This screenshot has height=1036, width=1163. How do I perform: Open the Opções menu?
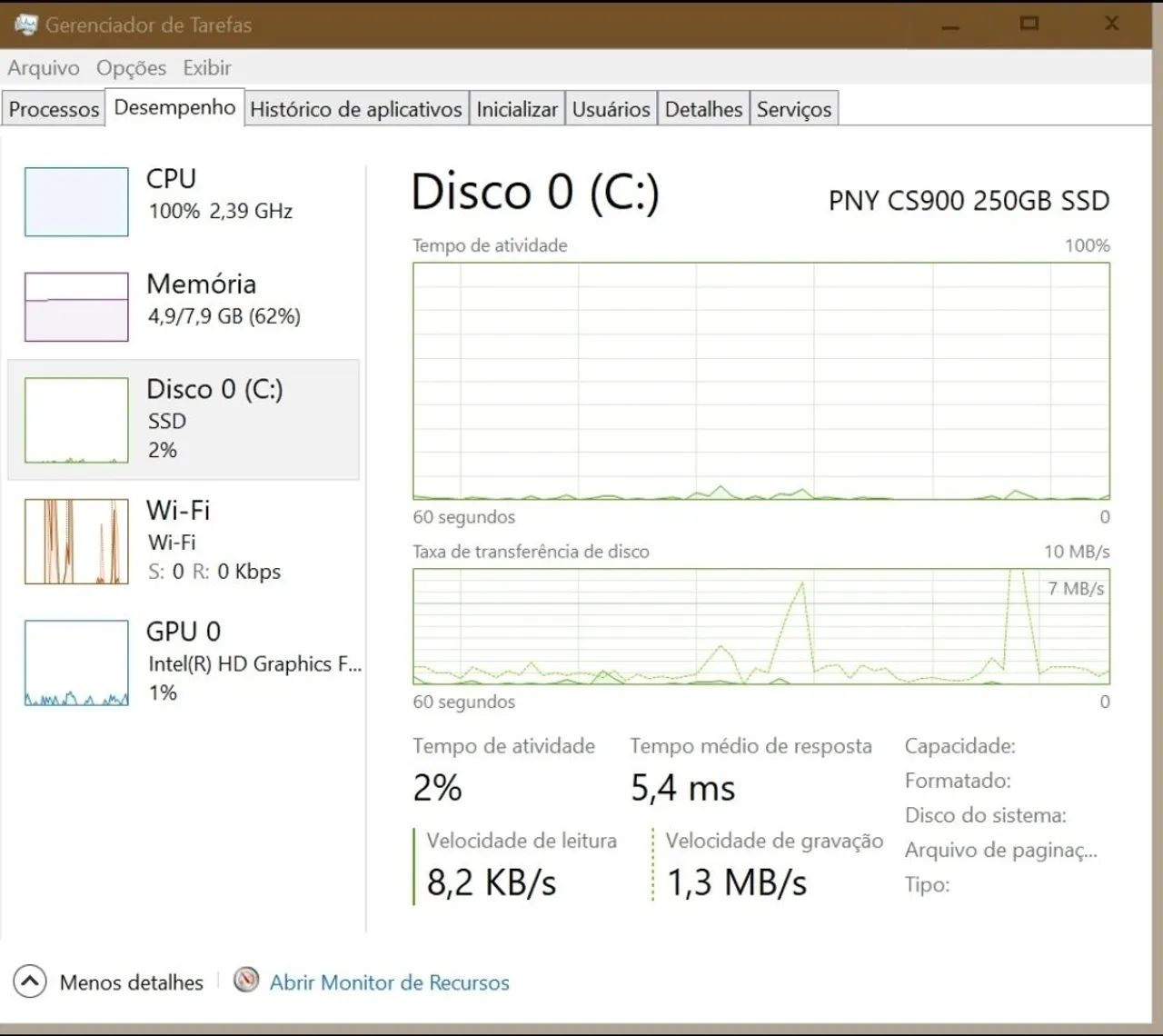tap(132, 68)
